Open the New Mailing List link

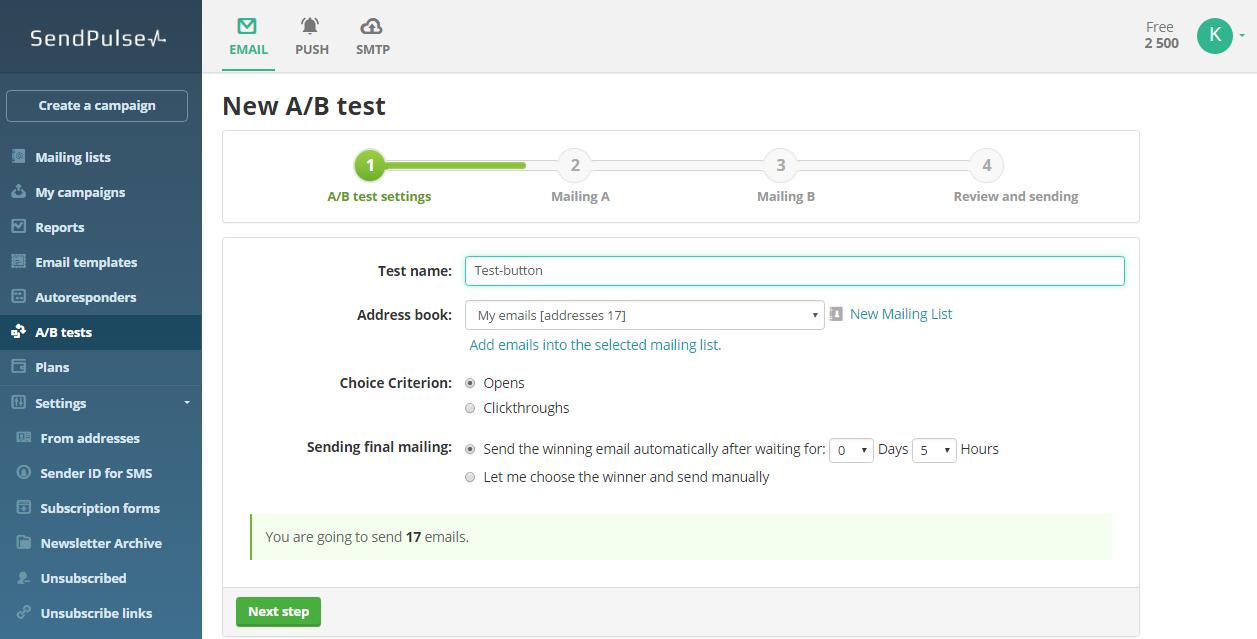tap(900, 314)
